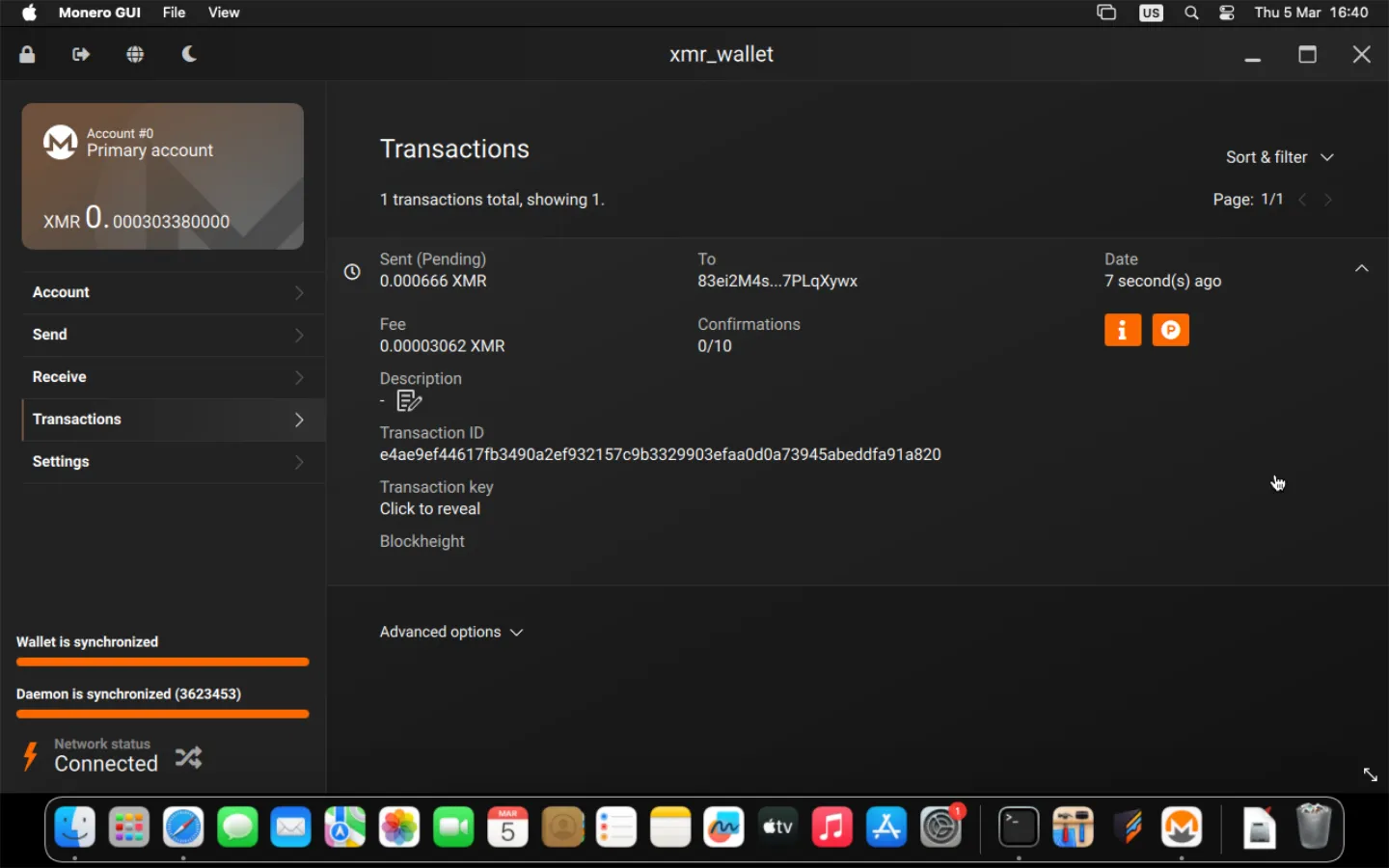Open Safari from the Dock

point(183,827)
